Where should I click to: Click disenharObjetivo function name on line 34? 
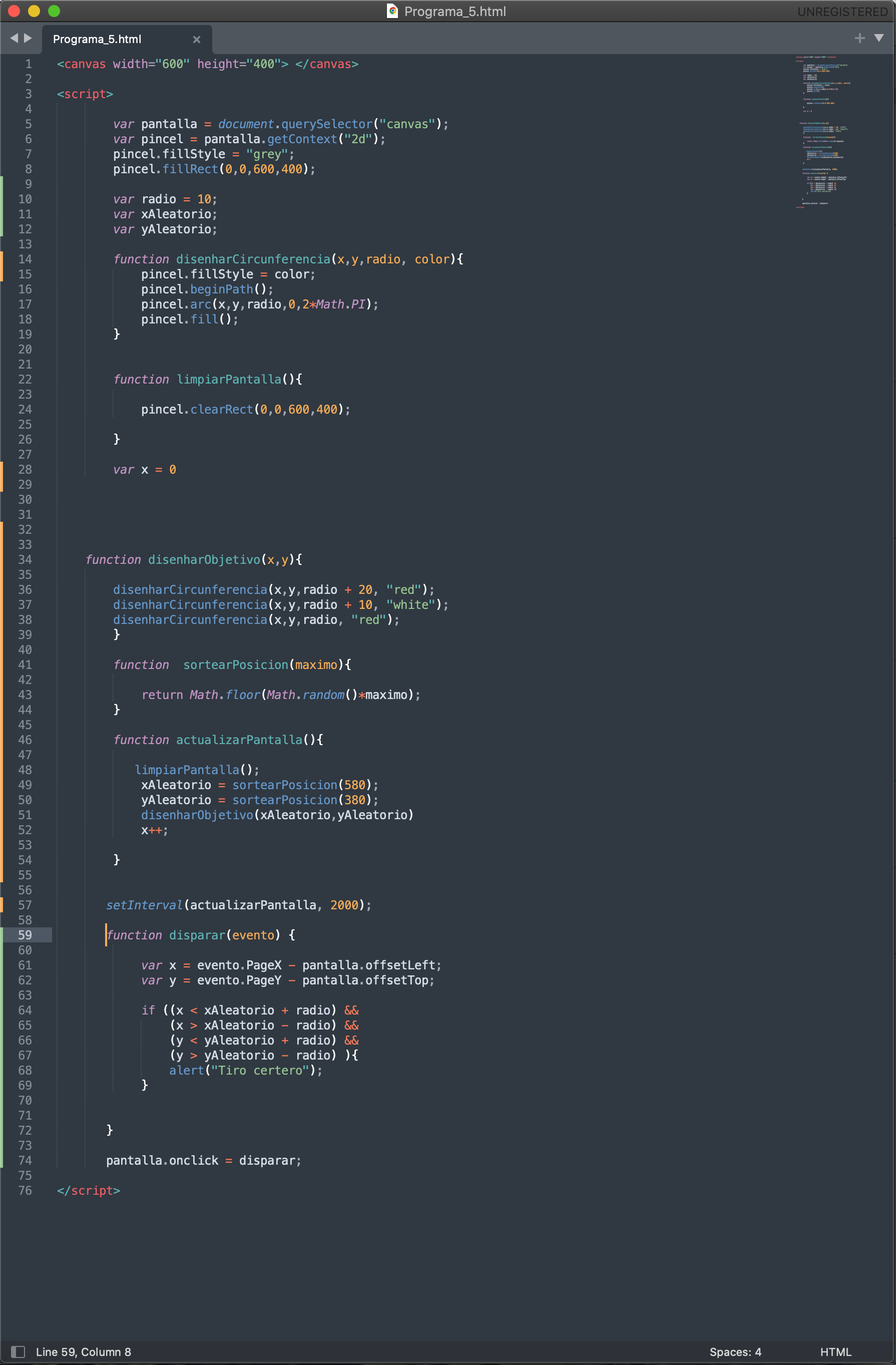(x=204, y=560)
